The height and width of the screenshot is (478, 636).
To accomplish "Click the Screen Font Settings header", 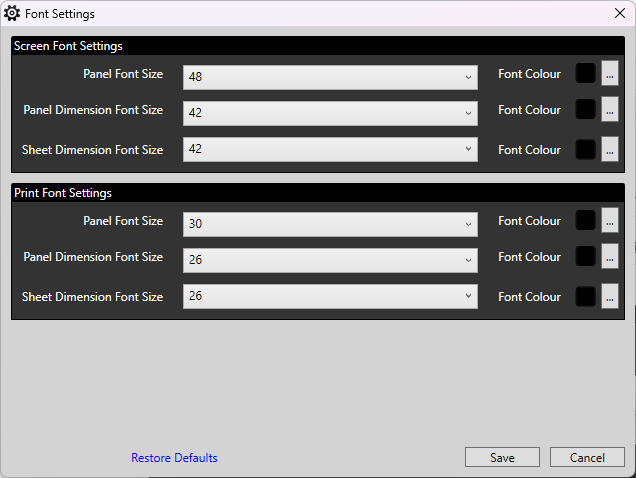I will click(x=68, y=46).
